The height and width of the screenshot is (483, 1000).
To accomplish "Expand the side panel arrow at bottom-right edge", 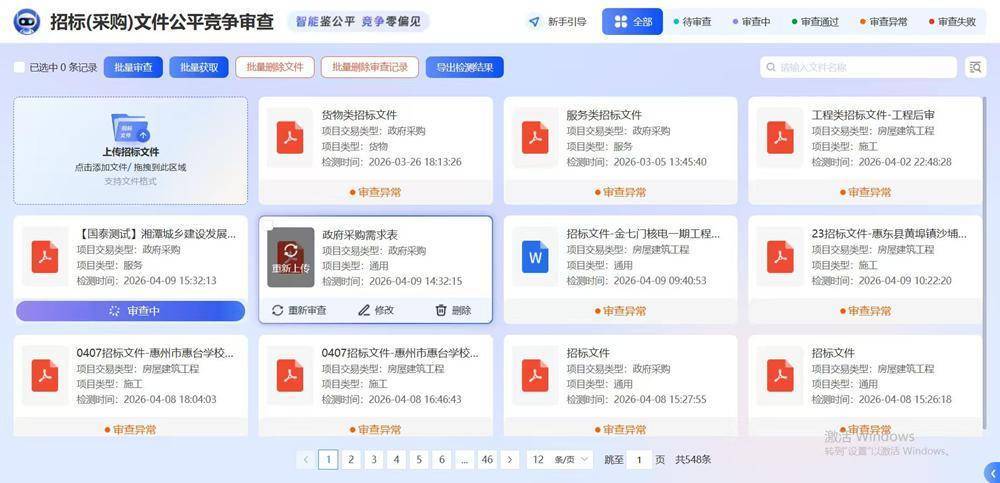I will click(x=991, y=472).
